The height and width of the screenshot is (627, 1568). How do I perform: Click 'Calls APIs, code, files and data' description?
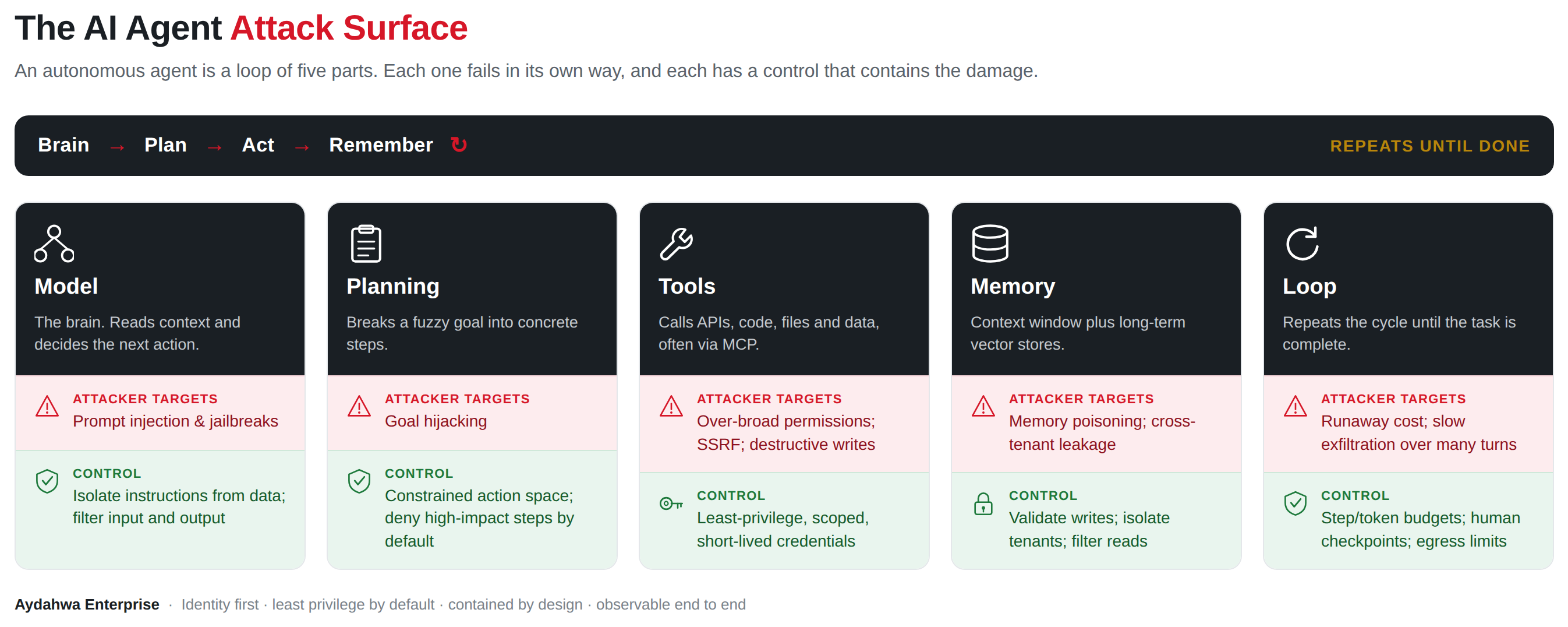click(769, 333)
